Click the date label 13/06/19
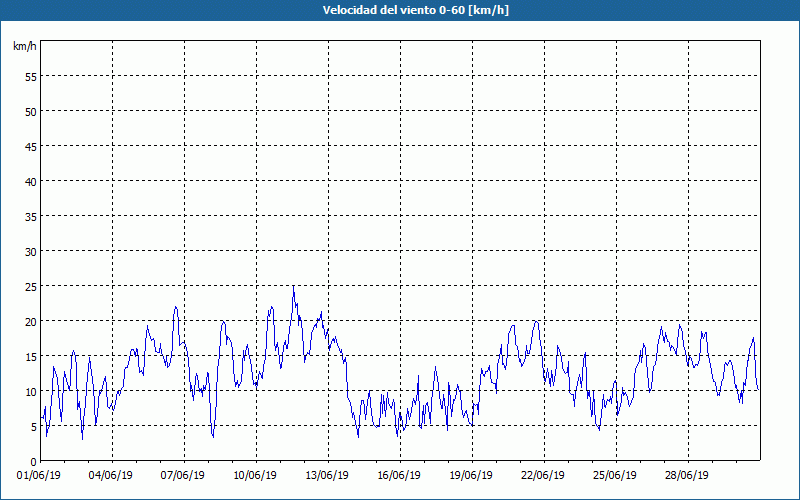This screenshot has height=500, width=800. (x=327, y=476)
